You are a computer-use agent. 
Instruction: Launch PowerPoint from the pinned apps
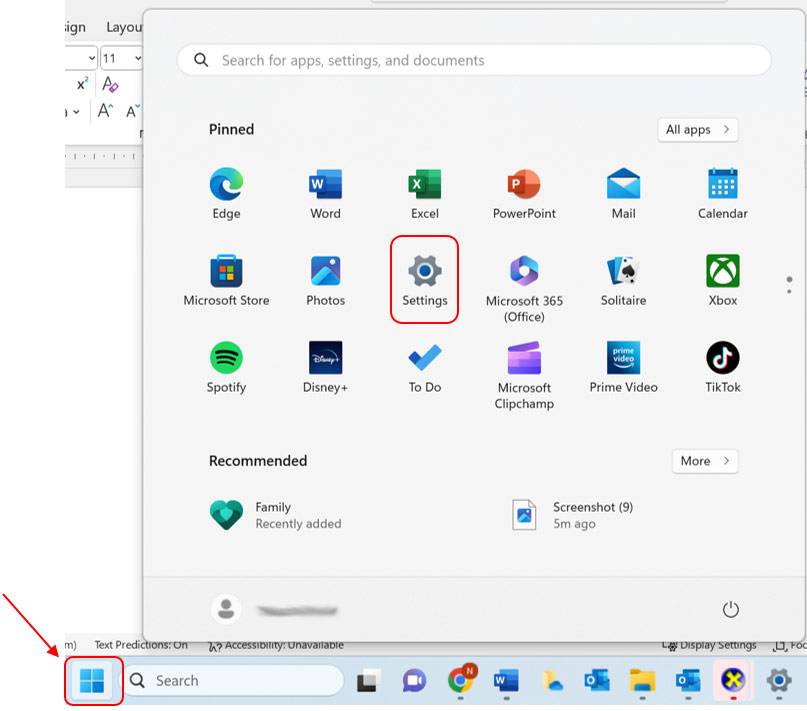[524, 193]
